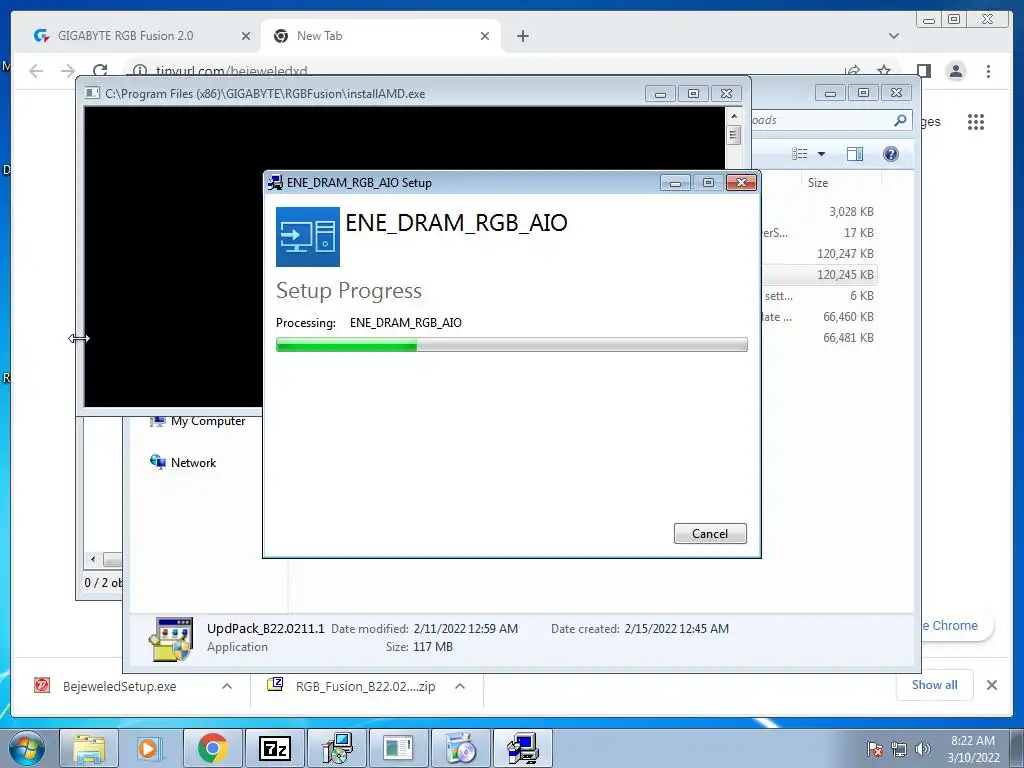Click UpdPack_B22.0211.1 details thumbnail
The width and height of the screenshot is (1024, 768).
point(170,639)
